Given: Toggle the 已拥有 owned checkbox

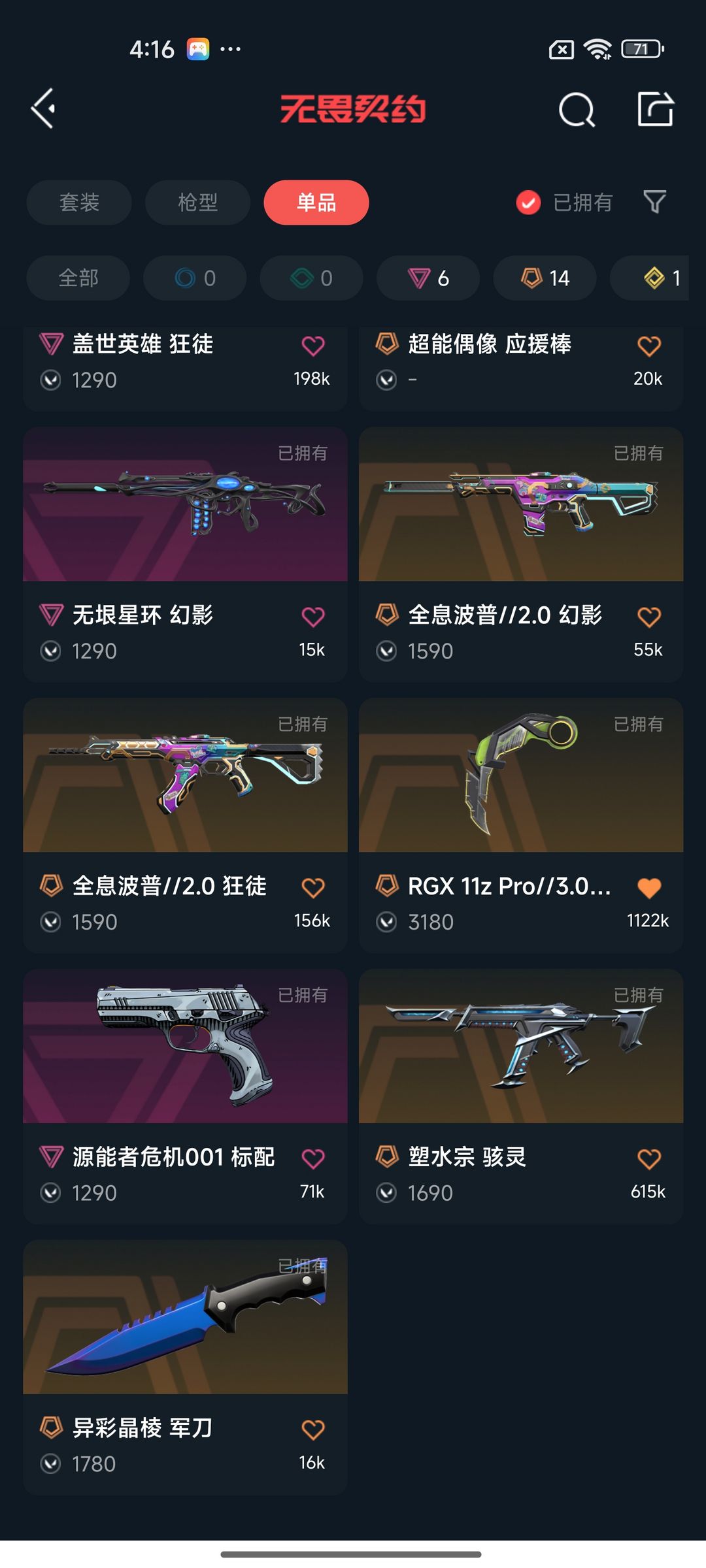Looking at the screenshot, I should click(x=528, y=203).
